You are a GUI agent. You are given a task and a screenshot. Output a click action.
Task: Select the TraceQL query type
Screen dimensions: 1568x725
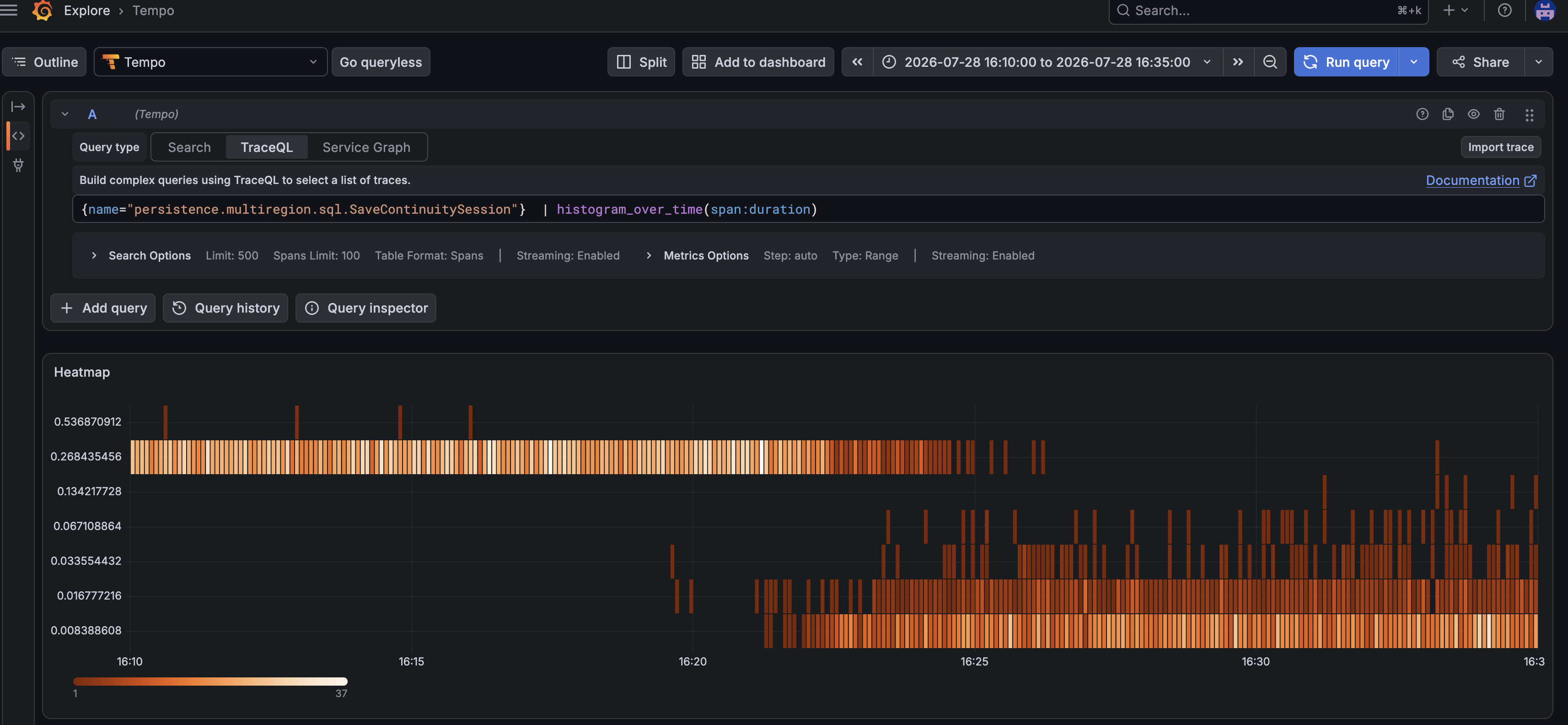267,147
